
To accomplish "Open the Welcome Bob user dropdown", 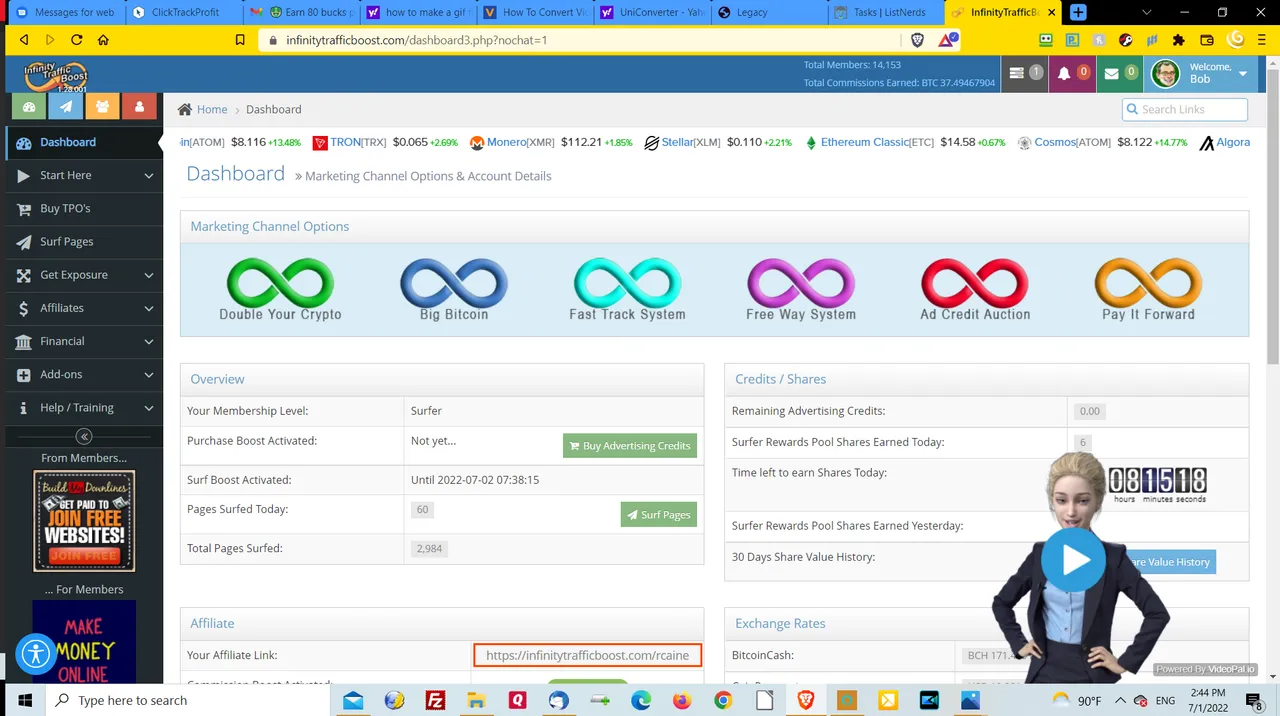I will pyautogui.click(x=1200, y=74).
